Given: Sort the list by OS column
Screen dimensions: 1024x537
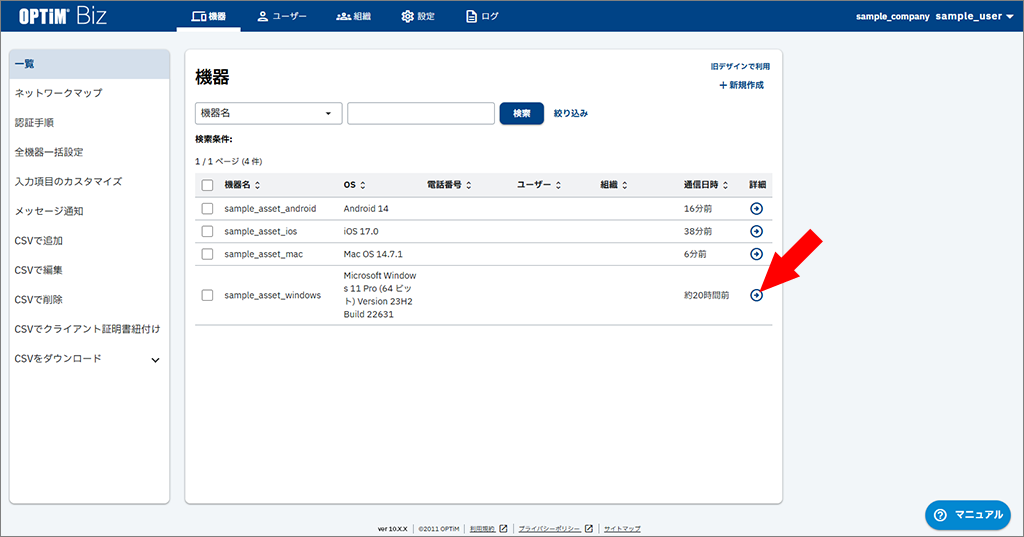Looking at the screenshot, I should coord(362,185).
